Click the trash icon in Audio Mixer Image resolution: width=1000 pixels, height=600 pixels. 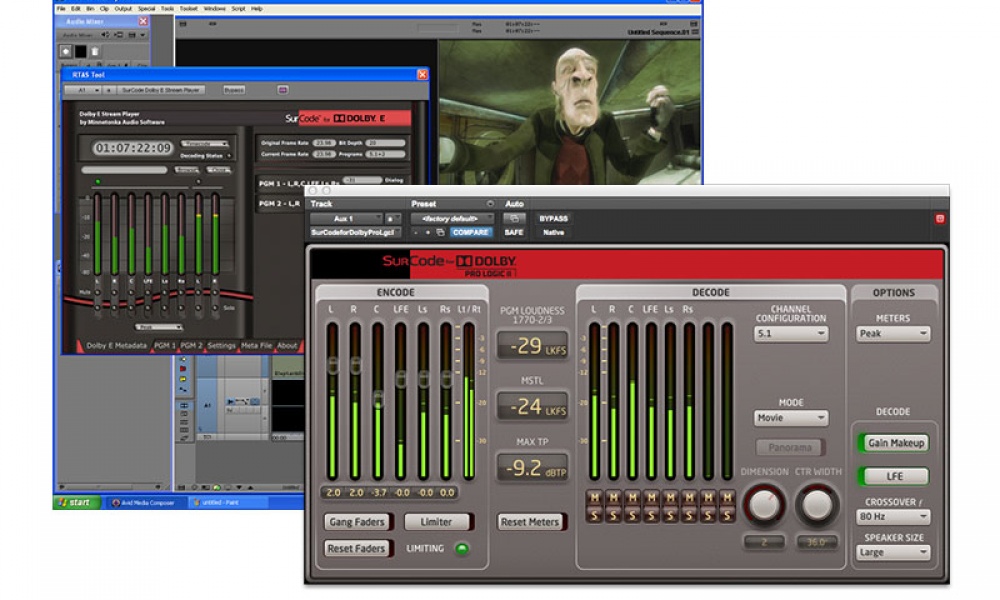coord(96,51)
